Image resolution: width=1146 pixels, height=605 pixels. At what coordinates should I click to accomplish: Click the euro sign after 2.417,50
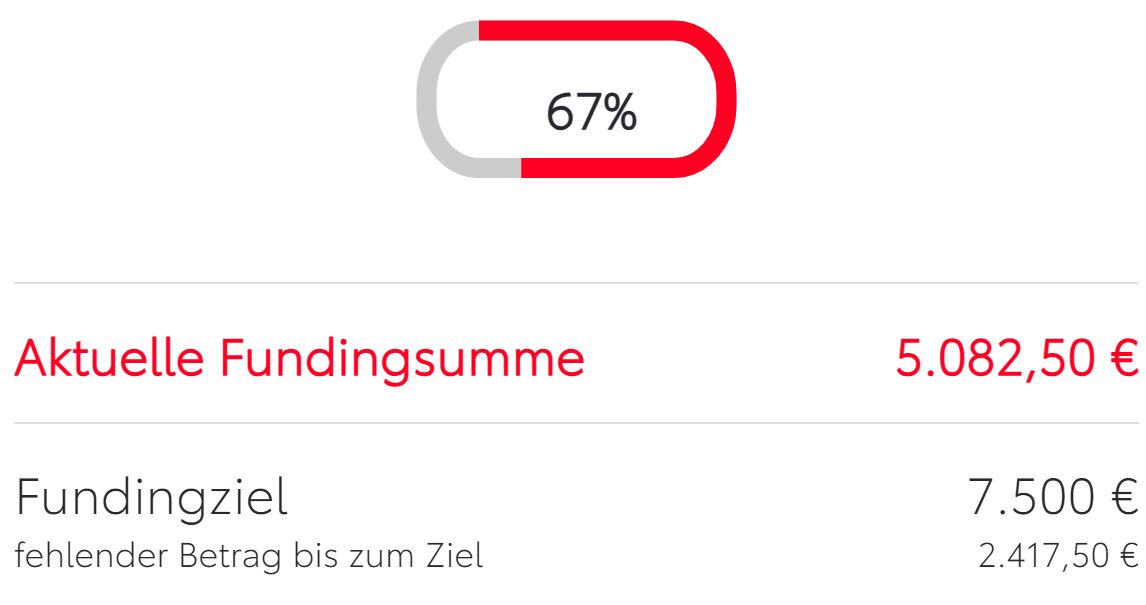point(1129,555)
